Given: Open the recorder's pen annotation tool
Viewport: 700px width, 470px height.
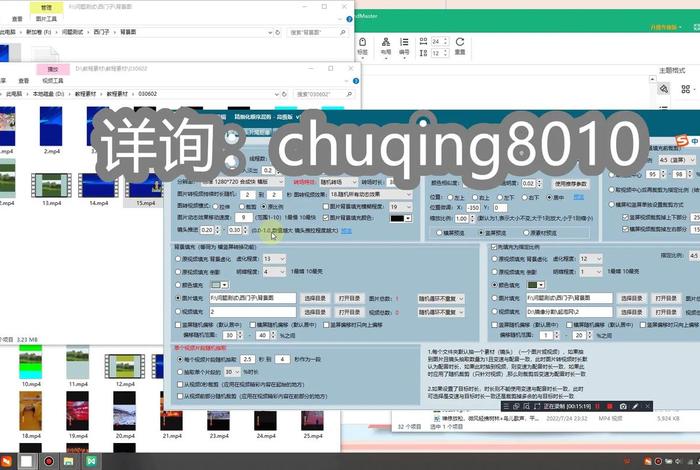Looking at the screenshot, I should [x=635, y=406].
